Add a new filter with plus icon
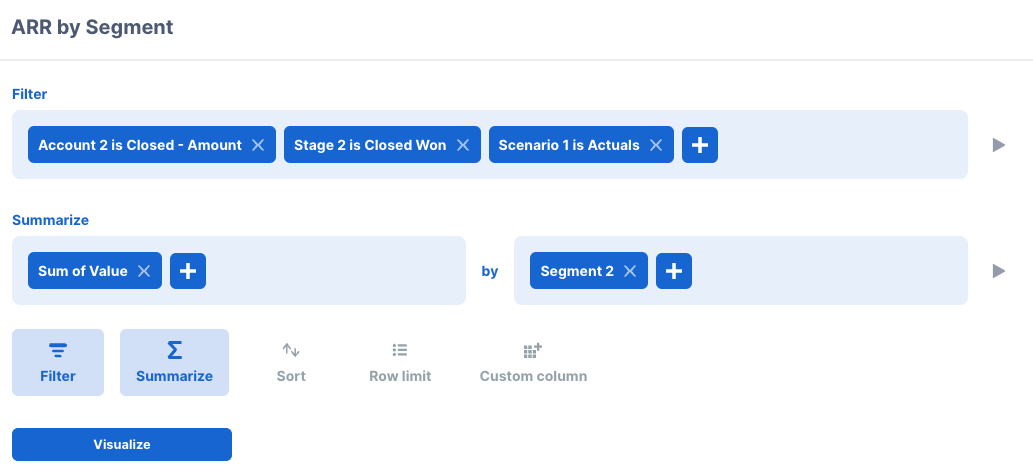The height and width of the screenshot is (472, 1033). 700,145
